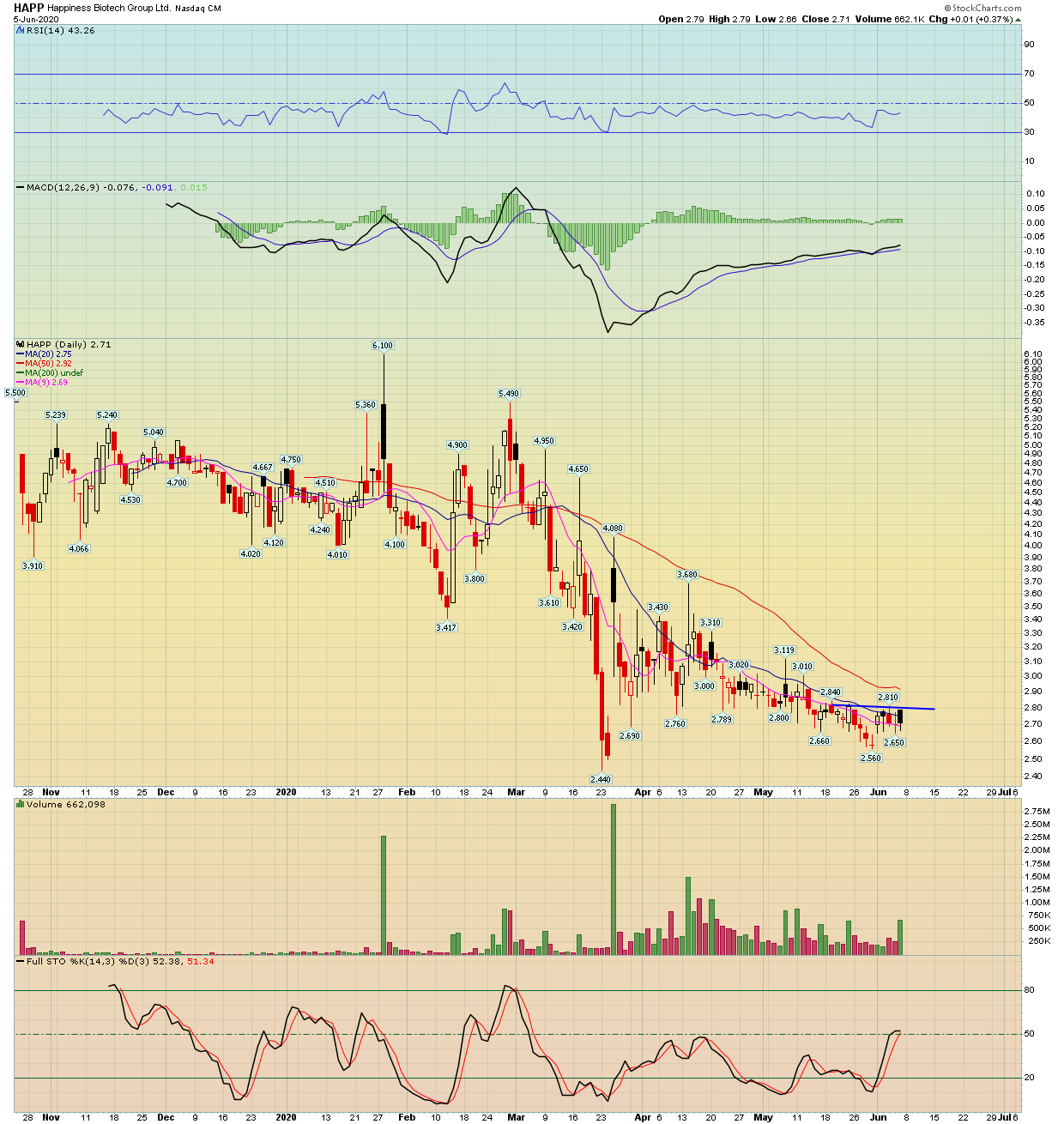Viewport: 1064px width, 1124px height.
Task: Click the 2.560 price label
Action: pos(871,758)
